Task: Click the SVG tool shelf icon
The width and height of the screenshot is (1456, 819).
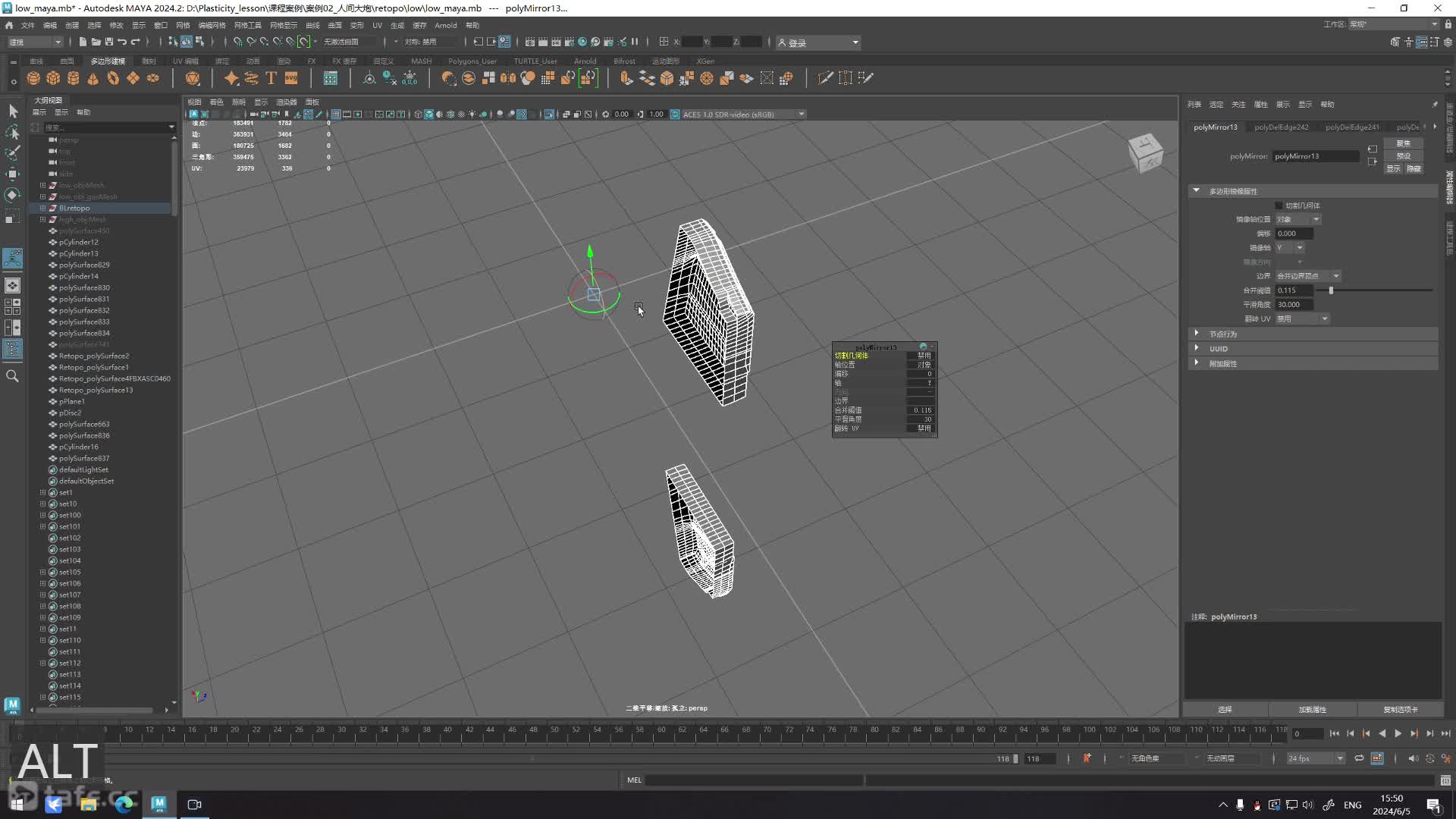Action: (x=291, y=78)
